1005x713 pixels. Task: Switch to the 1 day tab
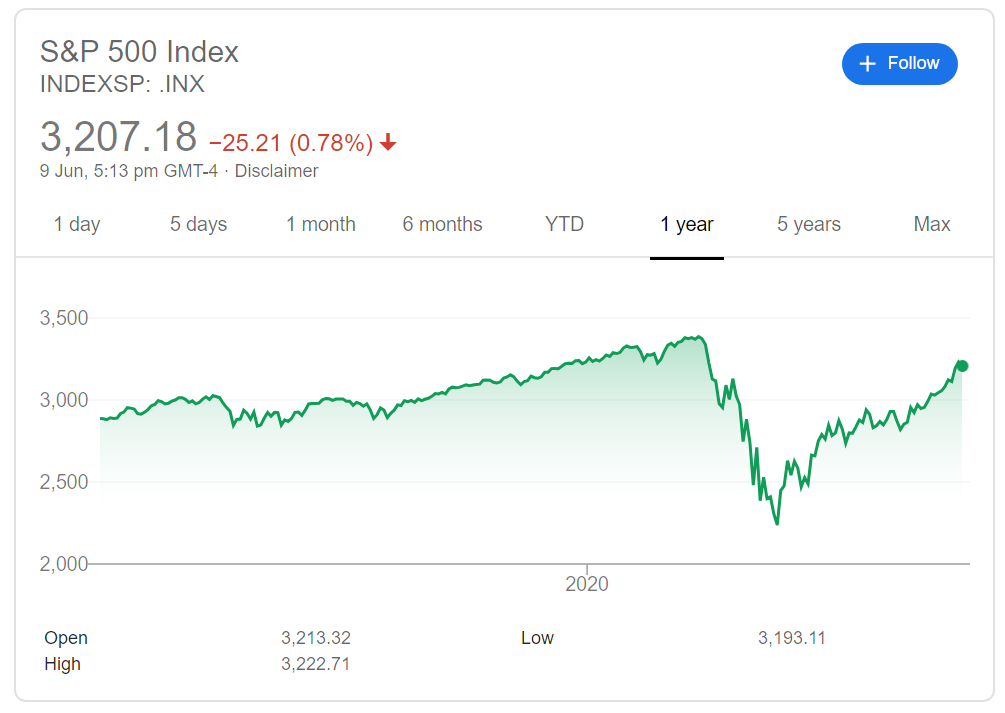pyautogui.click(x=77, y=224)
